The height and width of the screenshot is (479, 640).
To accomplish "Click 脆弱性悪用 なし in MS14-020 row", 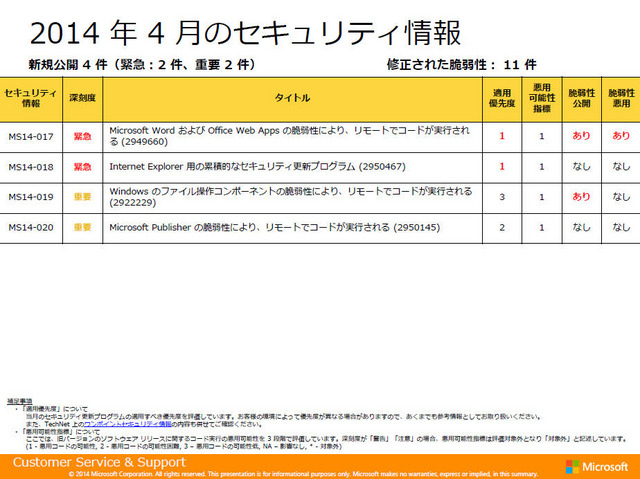I will (x=621, y=227).
